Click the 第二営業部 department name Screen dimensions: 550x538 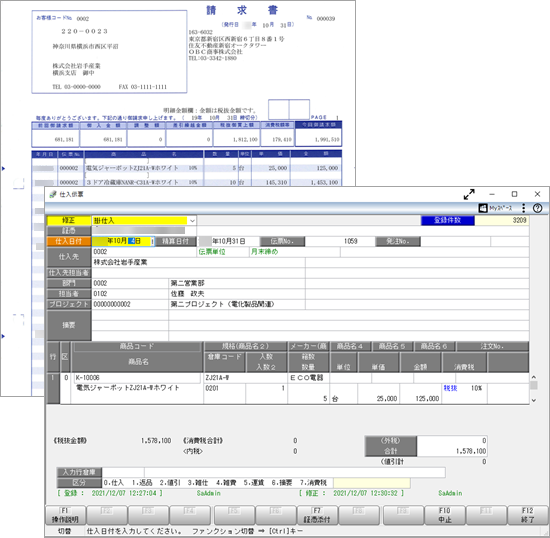pyautogui.click(x=188, y=283)
